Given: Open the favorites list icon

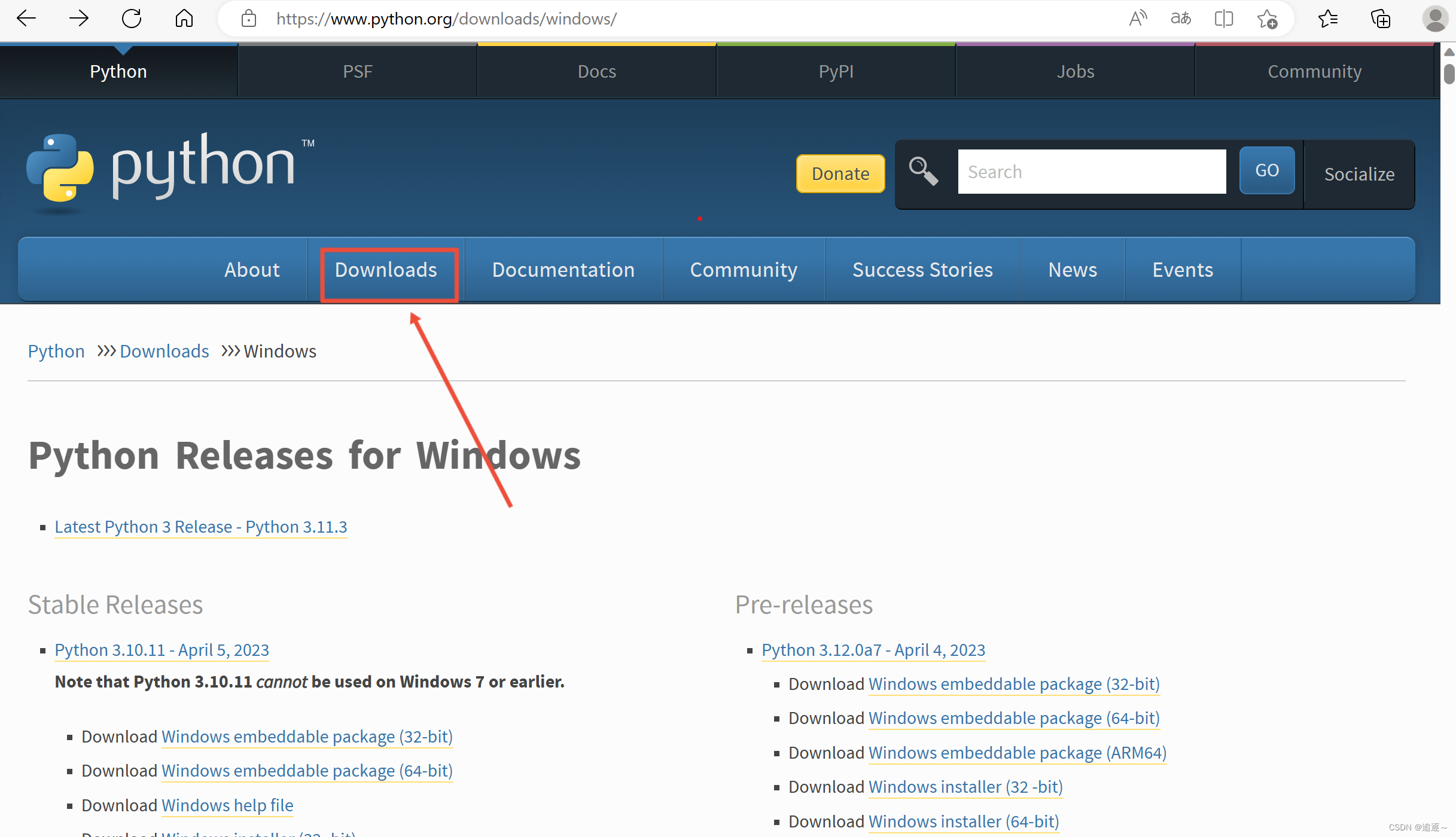Looking at the screenshot, I should pyautogui.click(x=1328, y=19).
